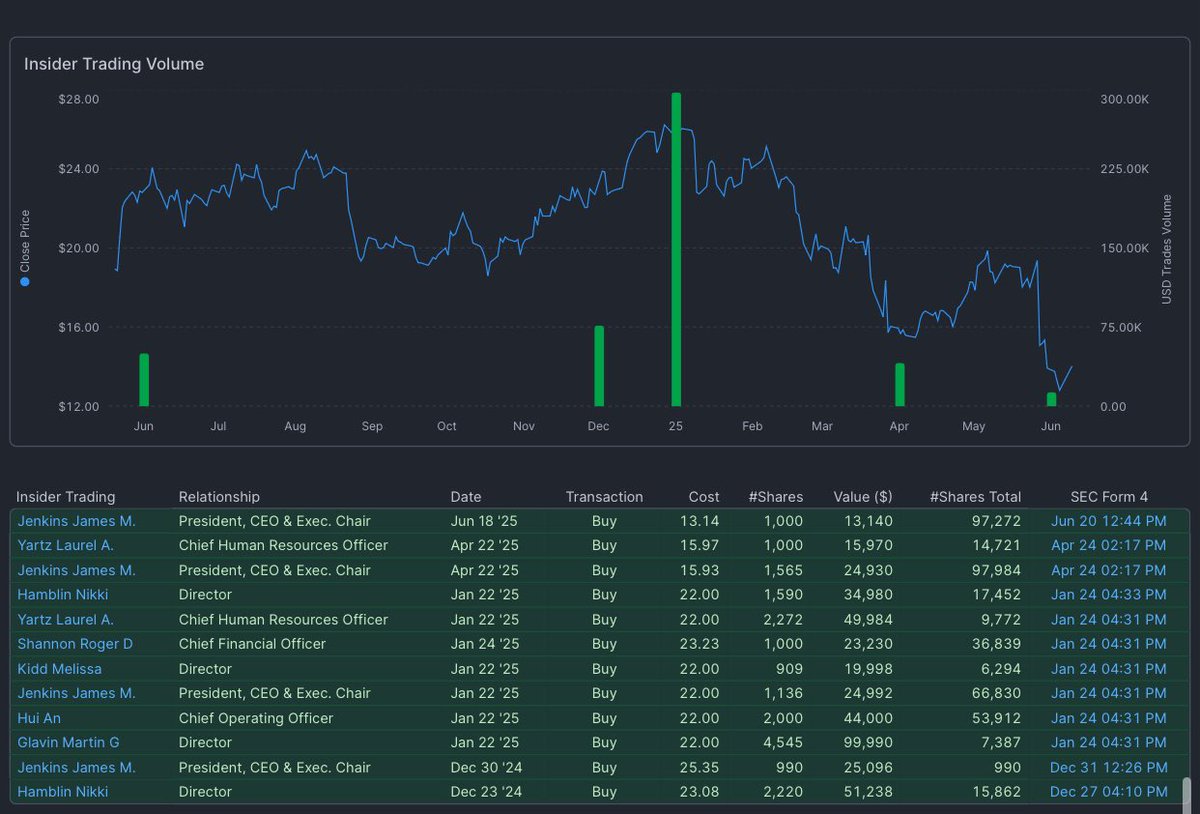The height and width of the screenshot is (814, 1200).
Task: Click the green June 2024 volume bar
Action: (144, 380)
